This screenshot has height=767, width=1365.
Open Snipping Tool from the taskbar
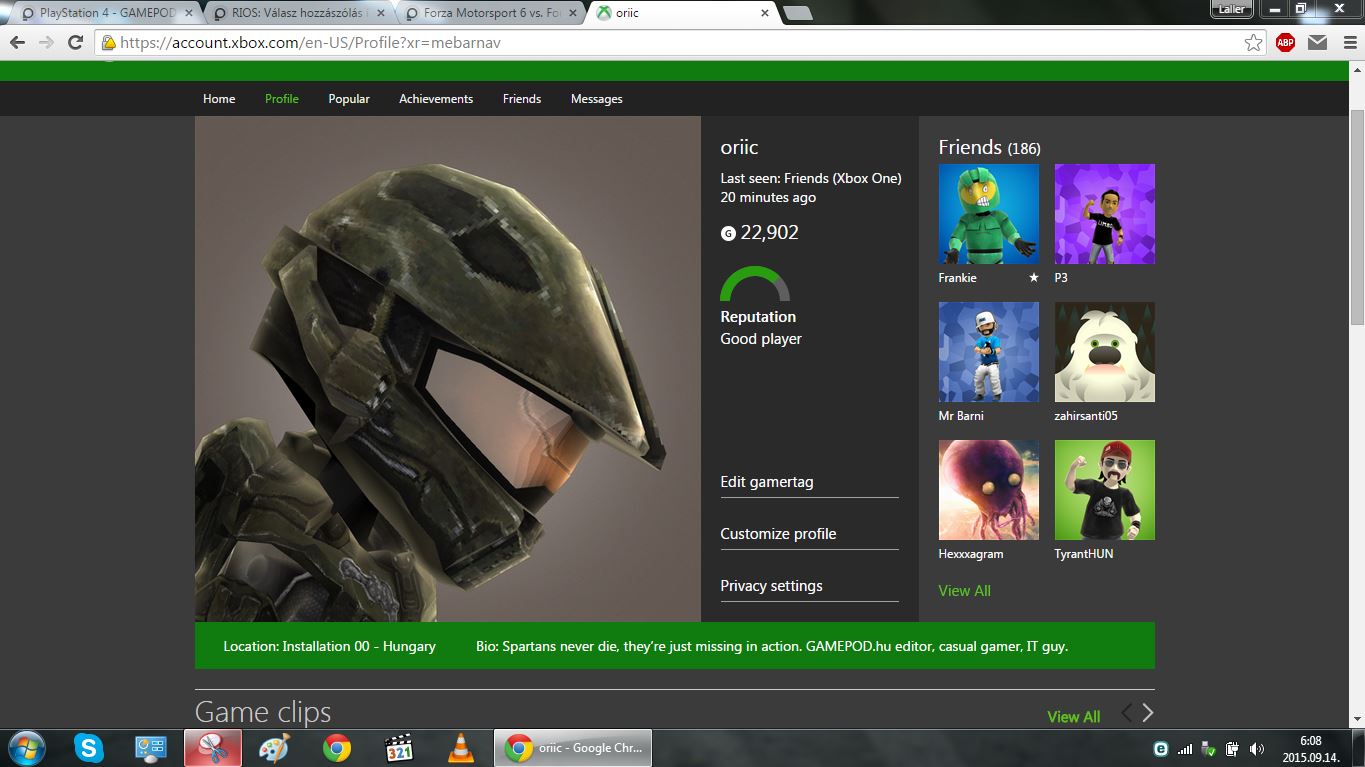[212, 748]
